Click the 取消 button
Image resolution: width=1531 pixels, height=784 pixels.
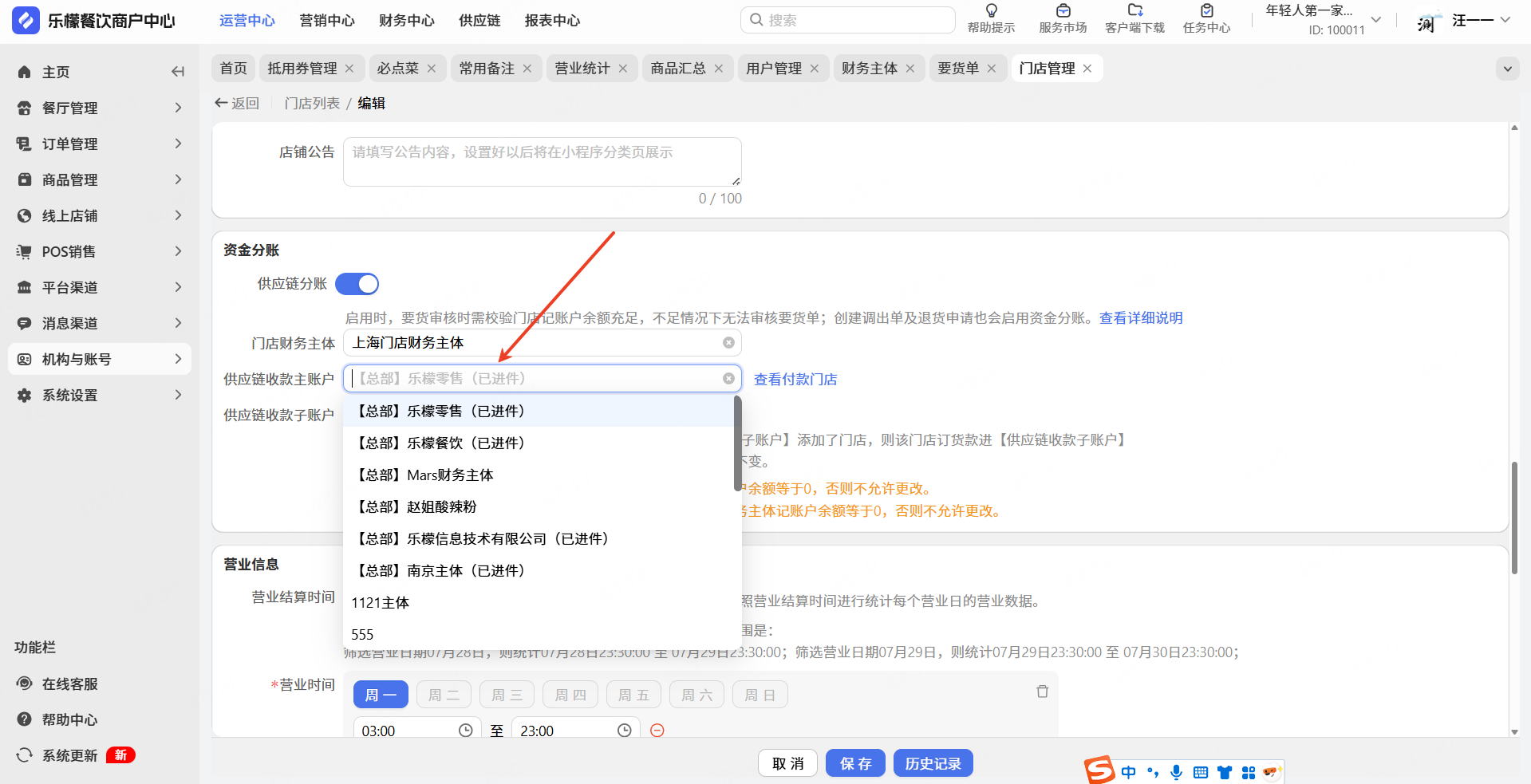point(787,763)
